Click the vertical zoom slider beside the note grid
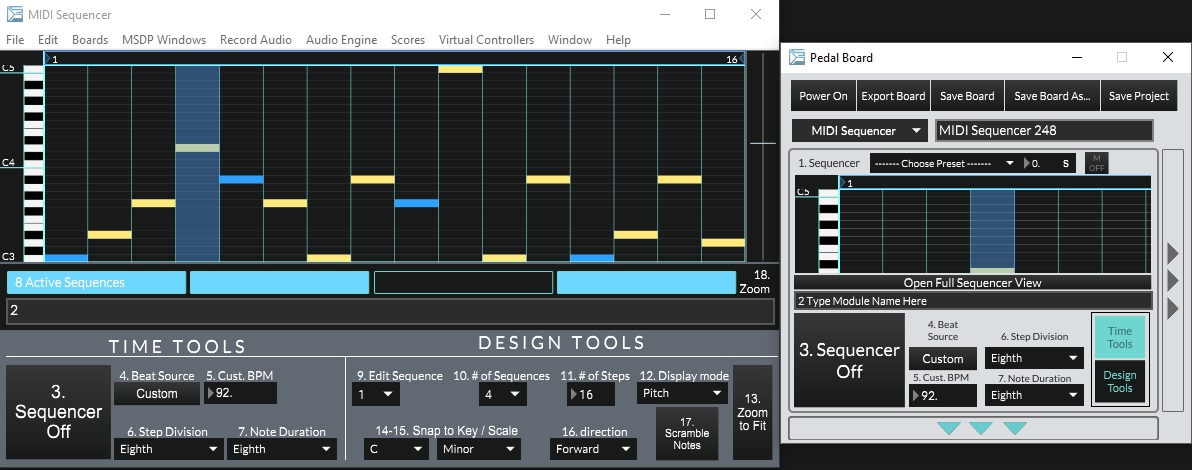The width and height of the screenshot is (1192, 470). point(762,144)
